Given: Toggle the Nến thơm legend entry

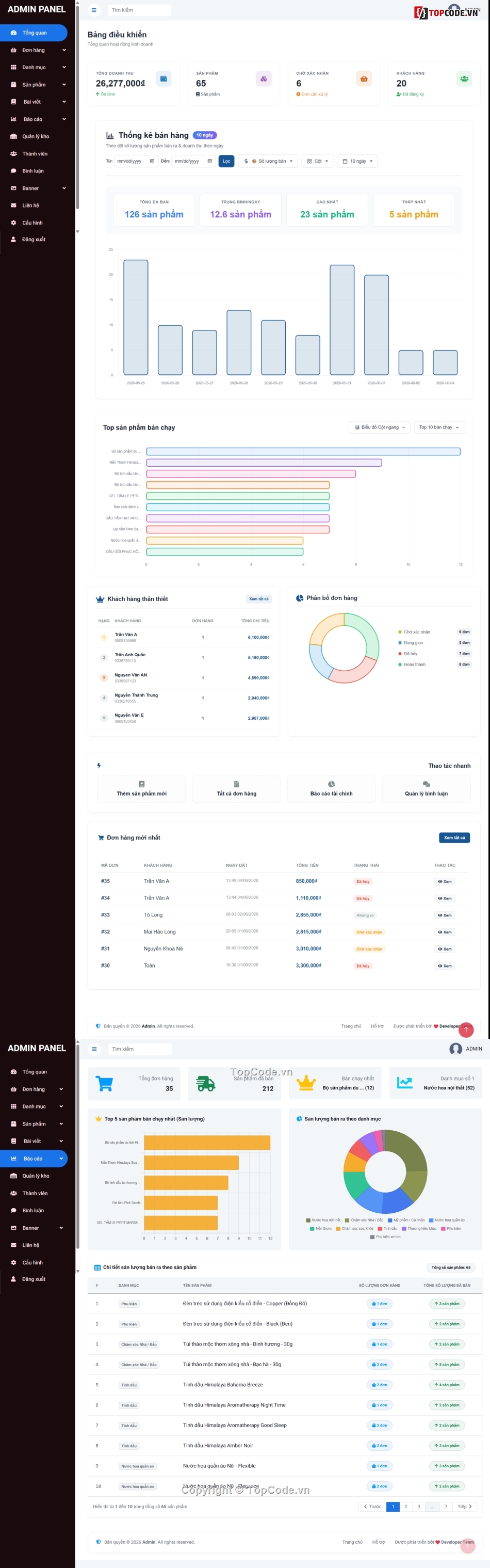Looking at the screenshot, I should (x=321, y=1228).
